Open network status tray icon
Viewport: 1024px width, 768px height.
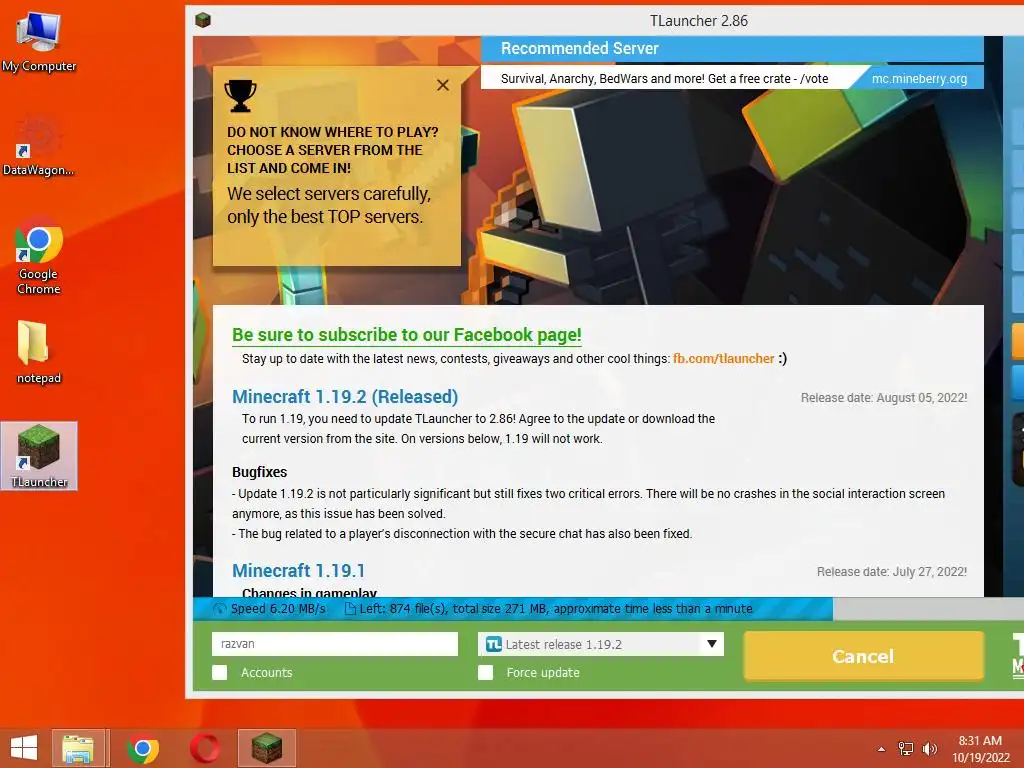(906, 749)
